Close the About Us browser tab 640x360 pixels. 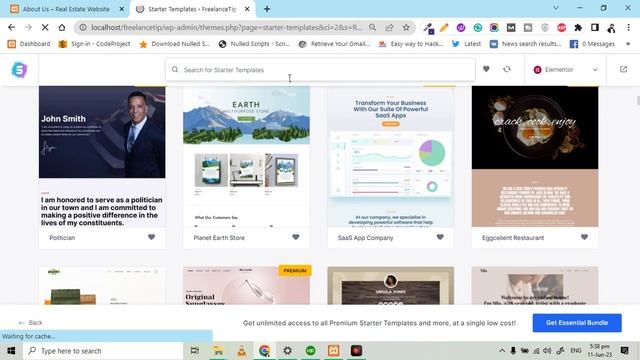pos(122,9)
